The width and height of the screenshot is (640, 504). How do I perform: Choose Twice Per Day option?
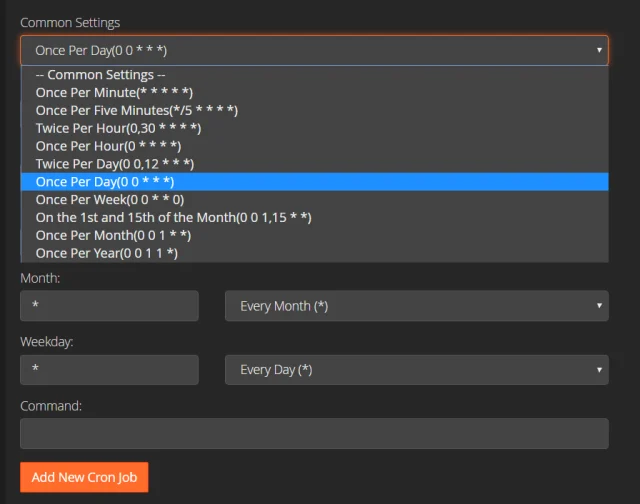pos(114,164)
